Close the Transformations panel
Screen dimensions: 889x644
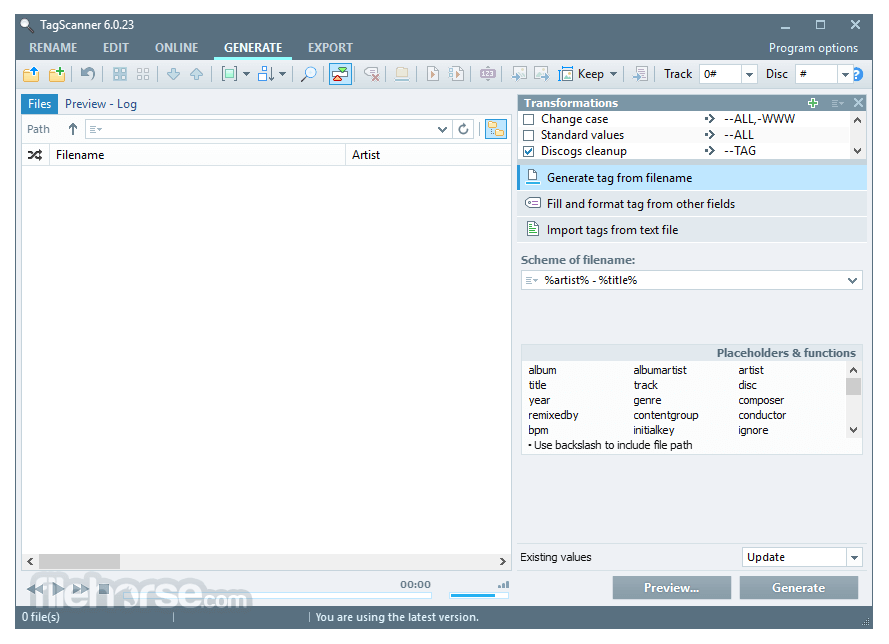(x=858, y=103)
